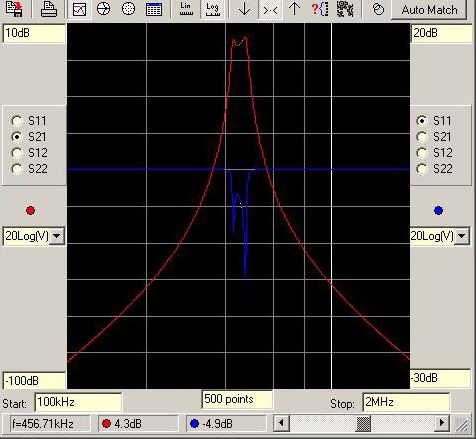Click the down arrow toolbar icon
The width and height of the screenshot is (476, 439).
[x=244, y=9]
